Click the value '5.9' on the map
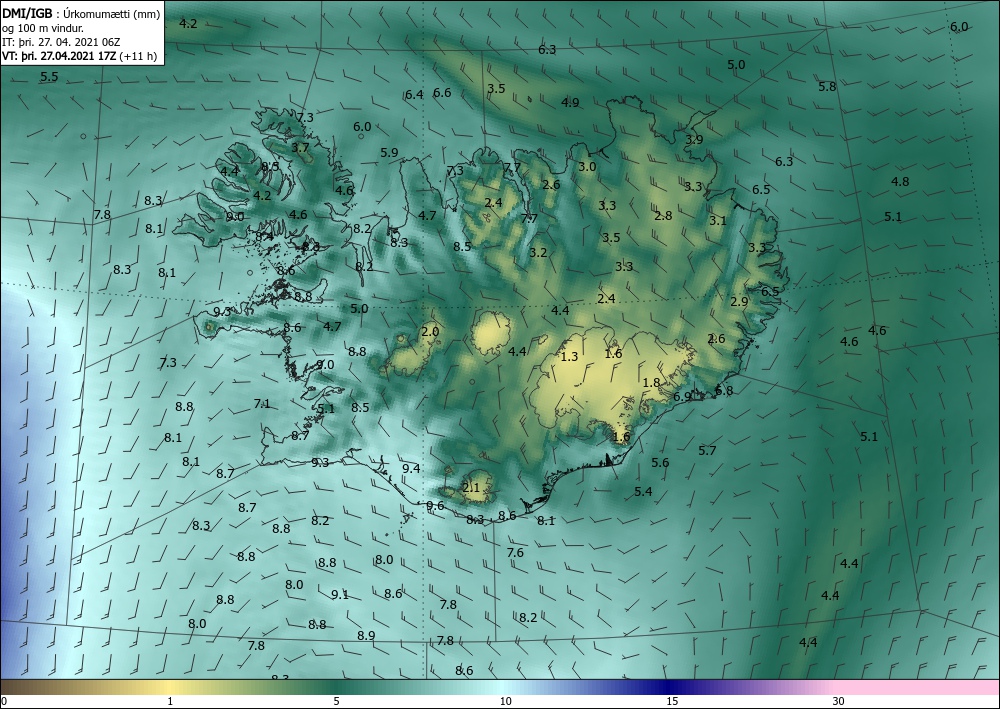The width and height of the screenshot is (1000, 709). (x=389, y=152)
